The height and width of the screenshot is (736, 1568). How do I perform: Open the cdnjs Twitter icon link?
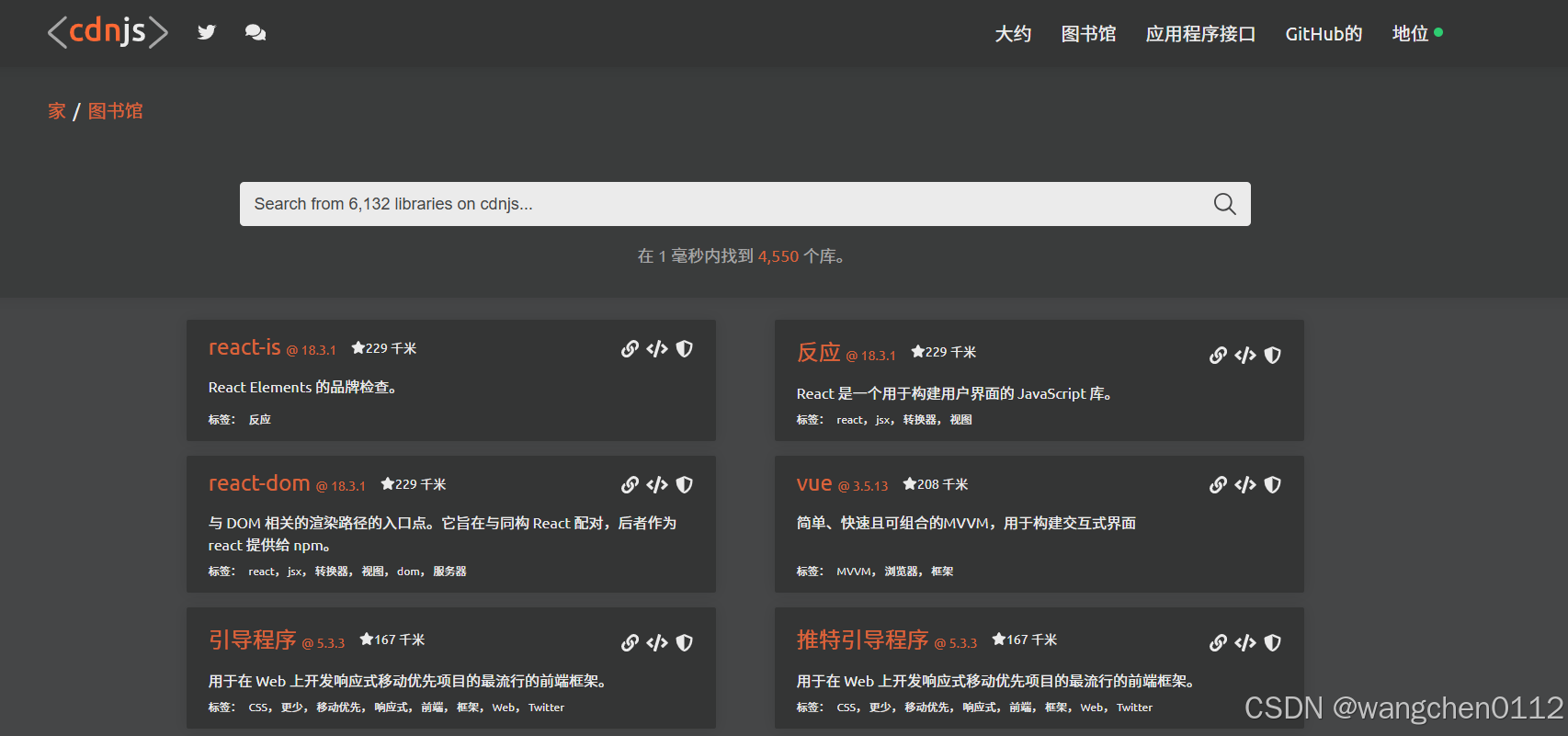[x=207, y=32]
